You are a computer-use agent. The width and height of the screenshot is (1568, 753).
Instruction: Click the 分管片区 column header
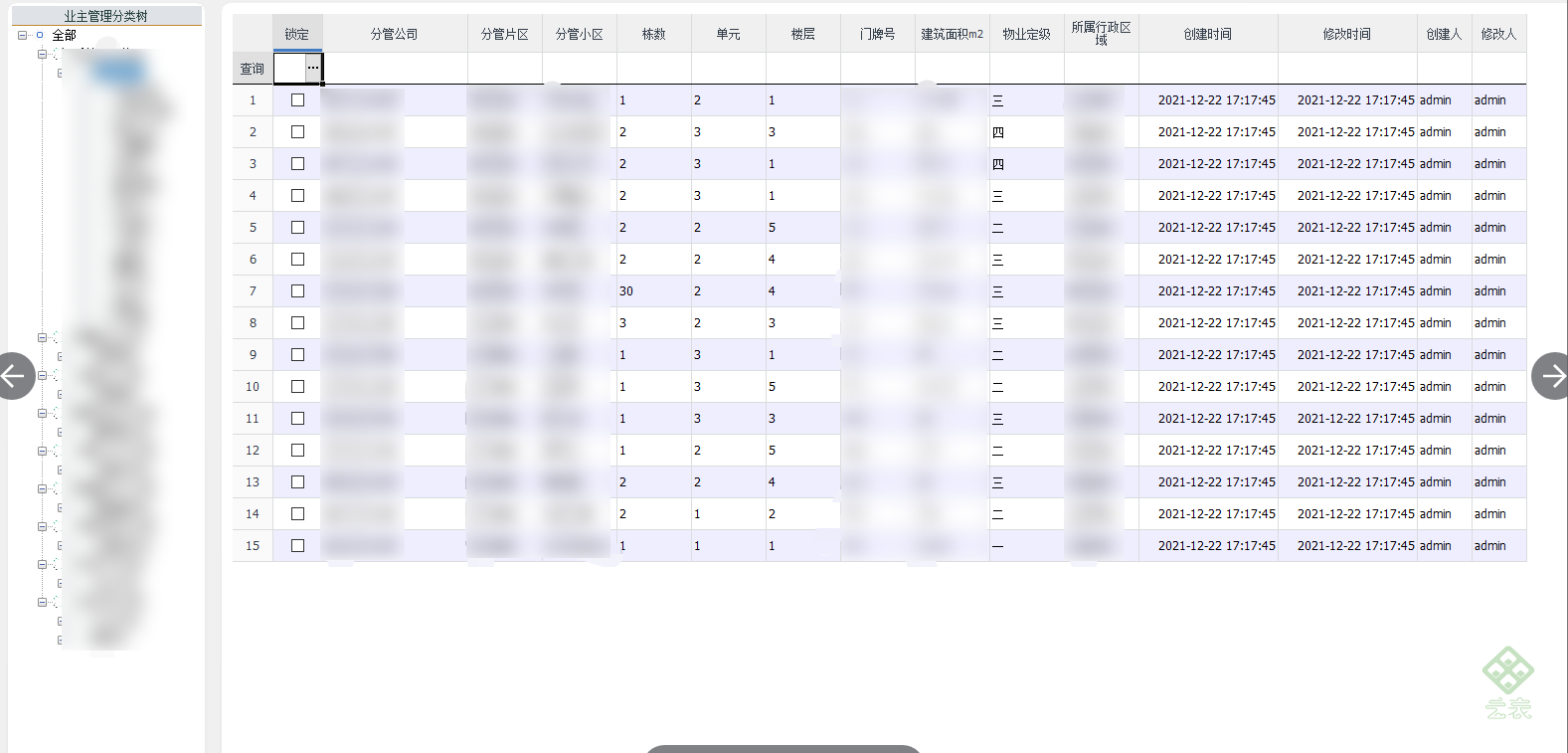tap(505, 34)
